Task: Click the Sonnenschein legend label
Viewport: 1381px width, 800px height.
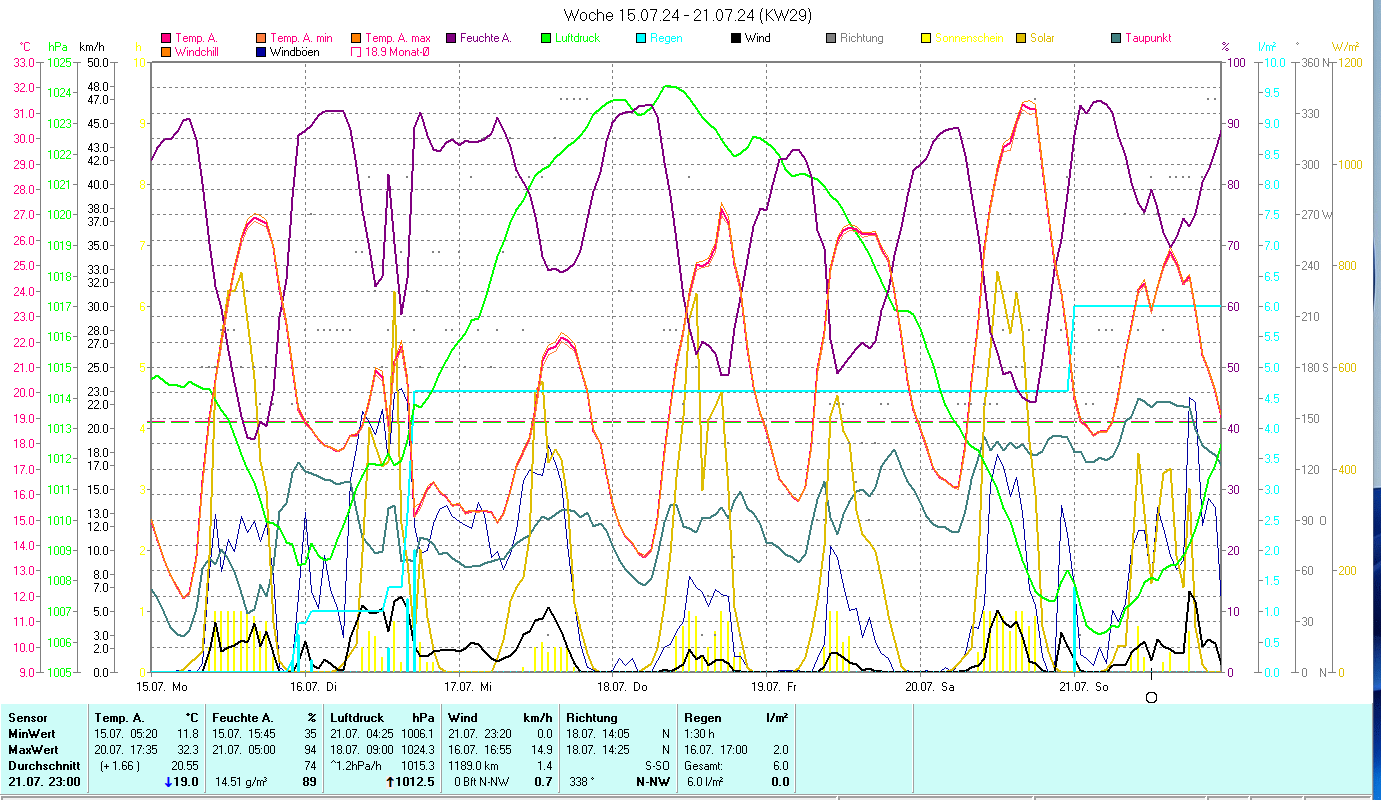Action: [x=968, y=38]
